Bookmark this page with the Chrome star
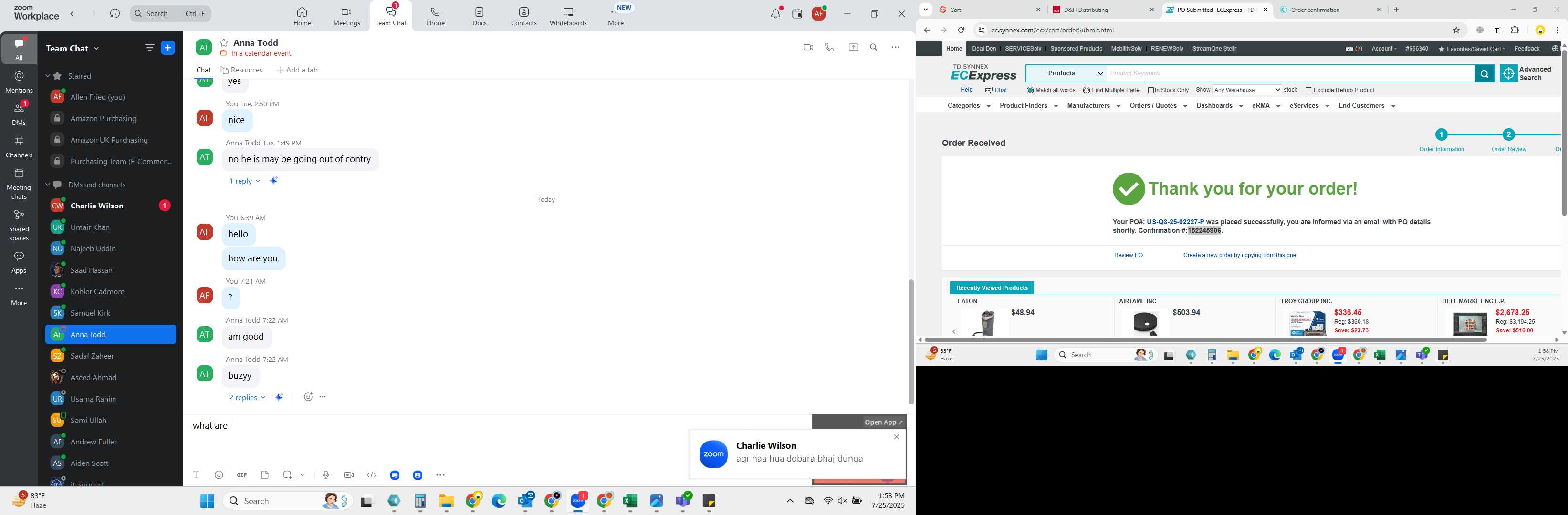Image resolution: width=1568 pixels, height=515 pixels. (1457, 30)
